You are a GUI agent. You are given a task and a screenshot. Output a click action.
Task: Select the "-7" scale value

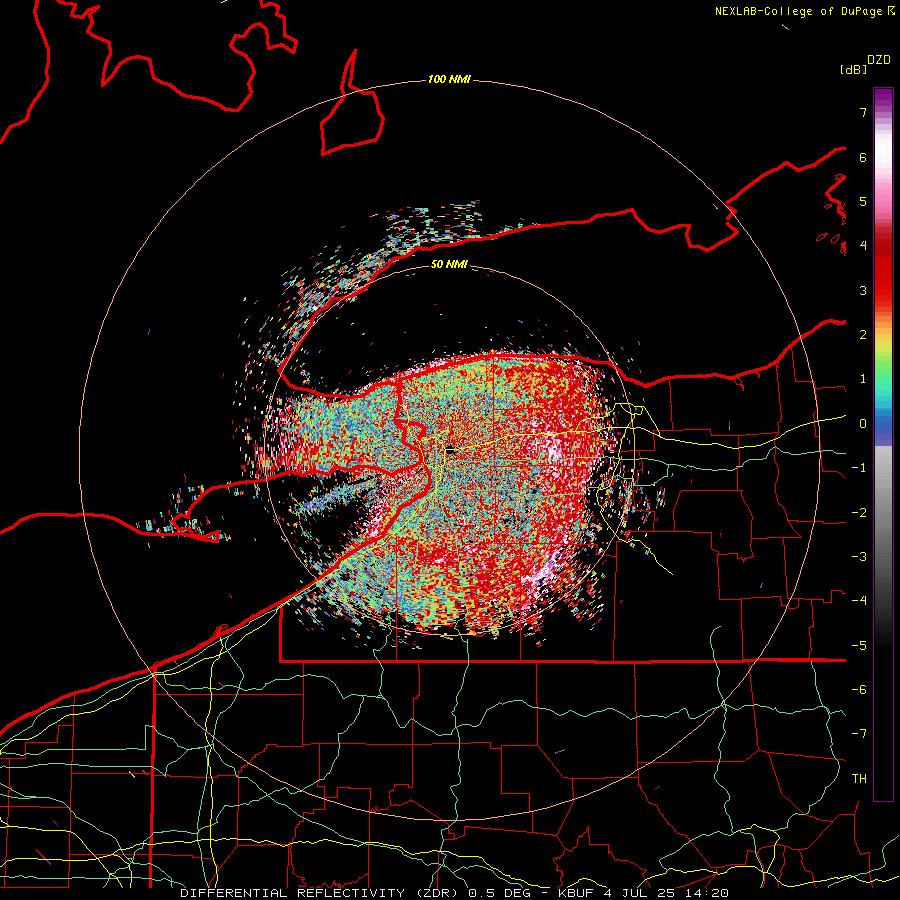(x=859, y=734)
